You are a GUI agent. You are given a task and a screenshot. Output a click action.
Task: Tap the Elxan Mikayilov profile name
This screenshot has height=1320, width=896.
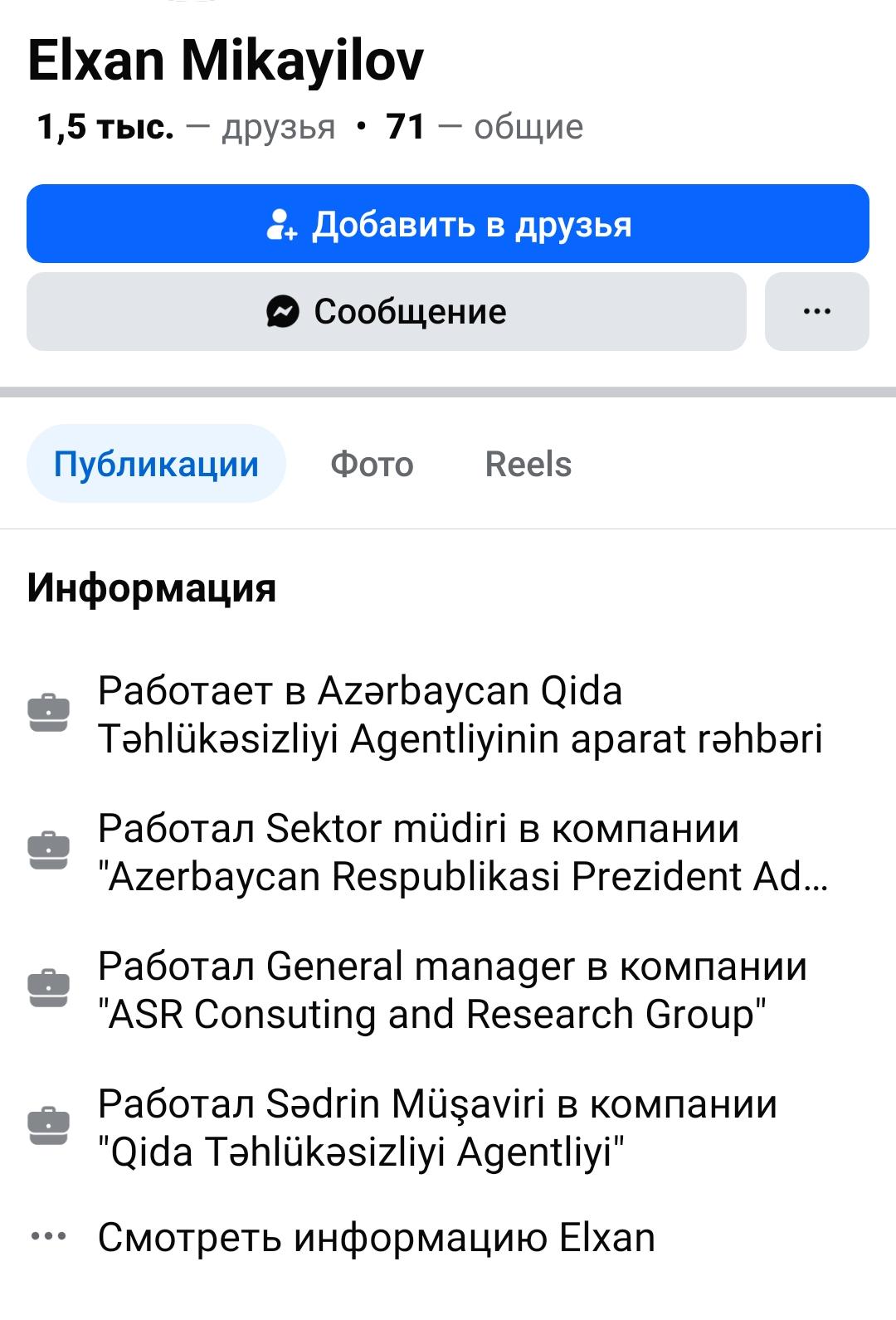[226, 61]
